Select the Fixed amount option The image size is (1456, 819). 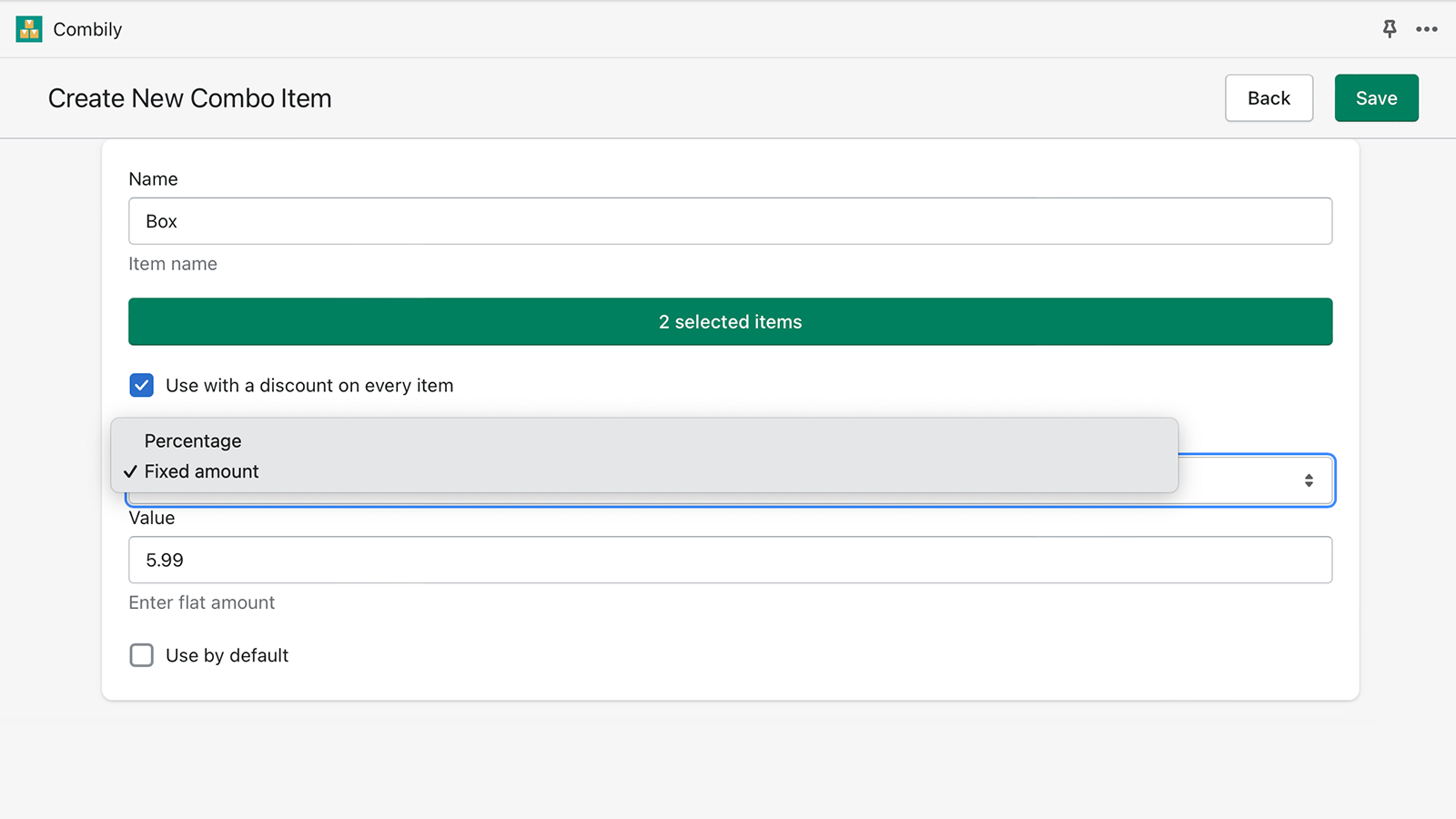202,471
